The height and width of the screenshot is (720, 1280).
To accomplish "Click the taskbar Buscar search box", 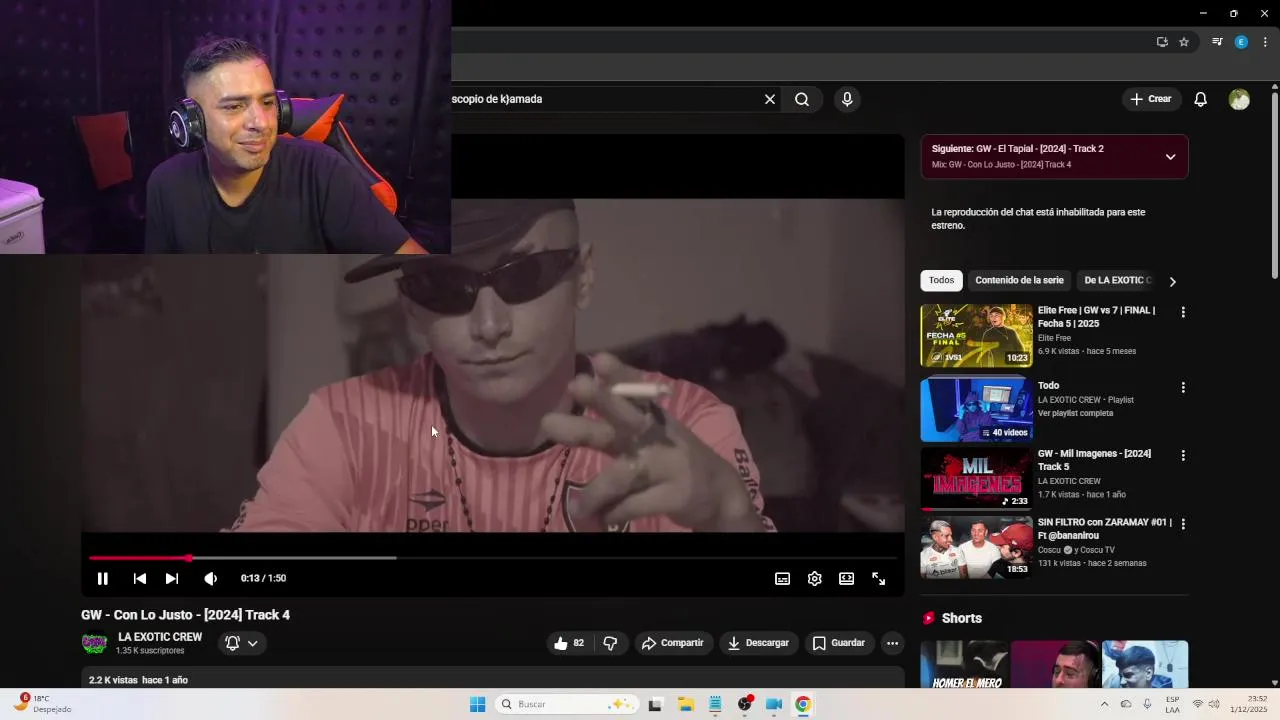I will pyautogui.click(x=567, y=704).
